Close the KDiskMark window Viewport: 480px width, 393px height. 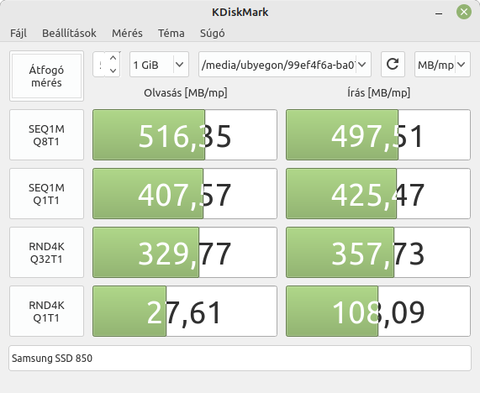[x=464, y=12]
